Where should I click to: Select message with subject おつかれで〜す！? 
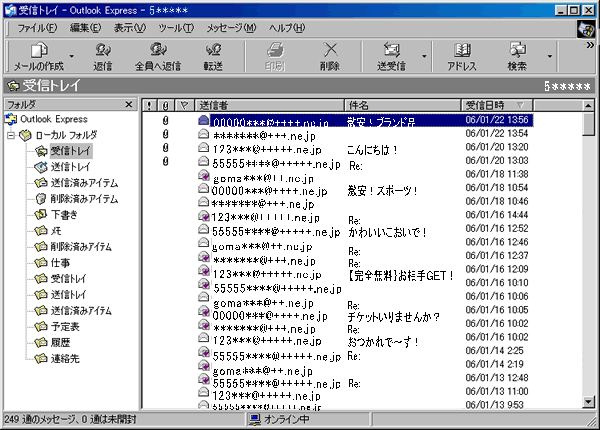(x=383, y=342)
